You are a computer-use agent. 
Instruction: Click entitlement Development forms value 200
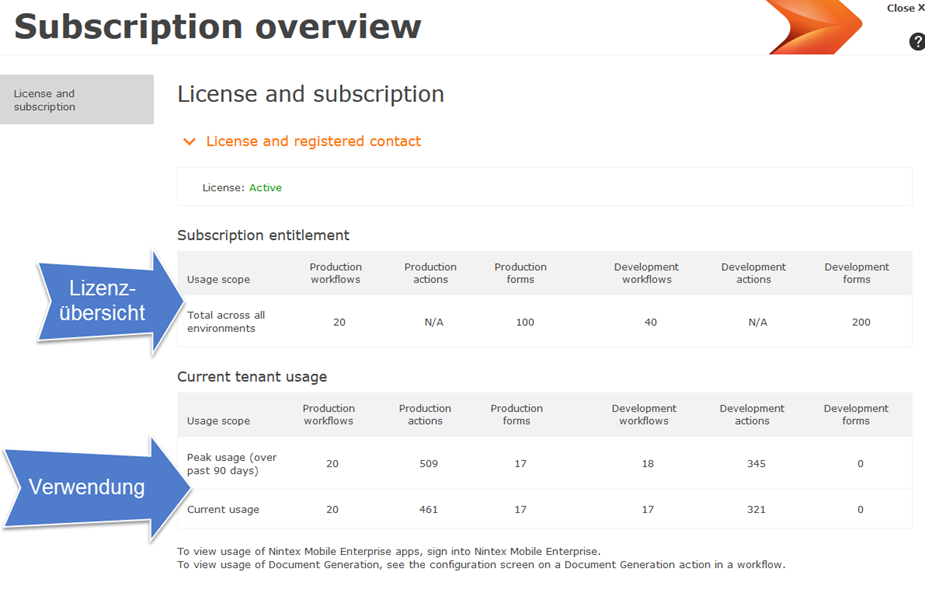861,322
